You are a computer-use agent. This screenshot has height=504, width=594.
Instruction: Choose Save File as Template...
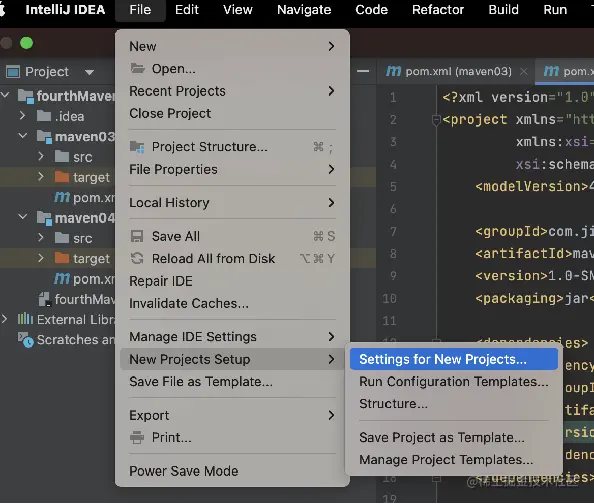(x=232, y=381)
